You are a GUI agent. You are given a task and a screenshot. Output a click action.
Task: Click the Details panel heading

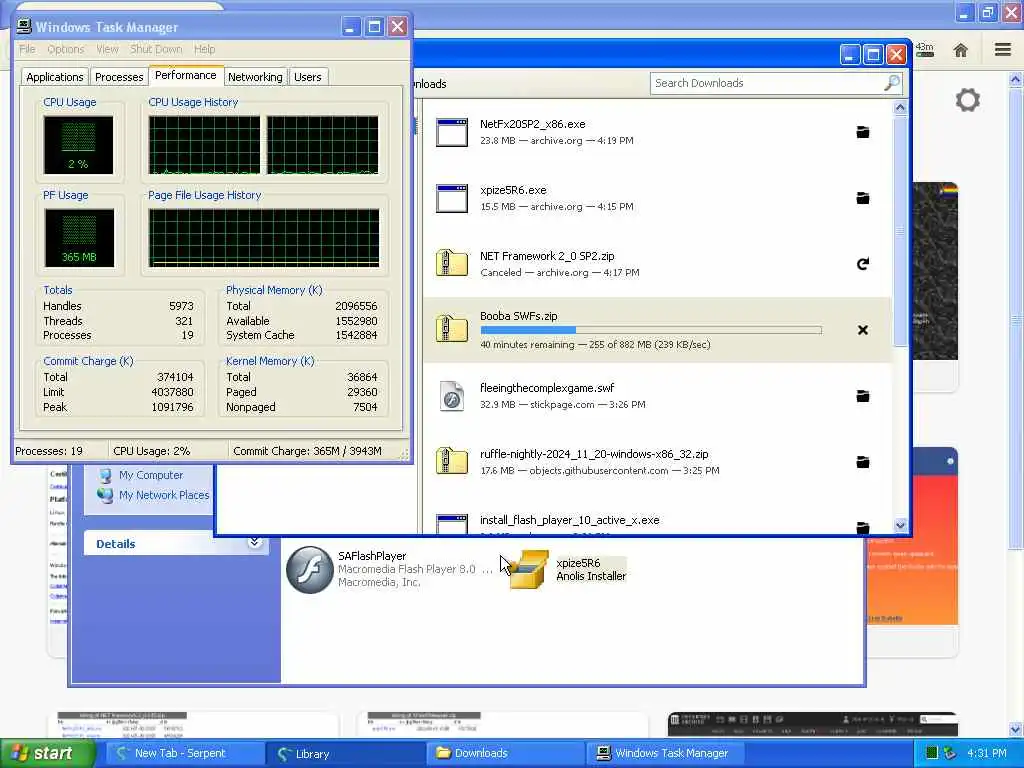[x=116, y=543]
